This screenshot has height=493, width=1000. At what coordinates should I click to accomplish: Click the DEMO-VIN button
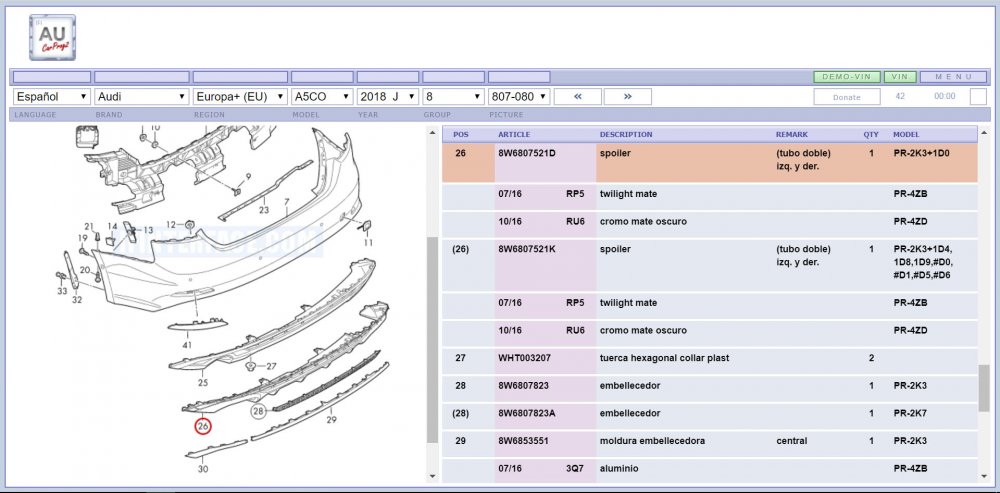[x=847, y=77]
